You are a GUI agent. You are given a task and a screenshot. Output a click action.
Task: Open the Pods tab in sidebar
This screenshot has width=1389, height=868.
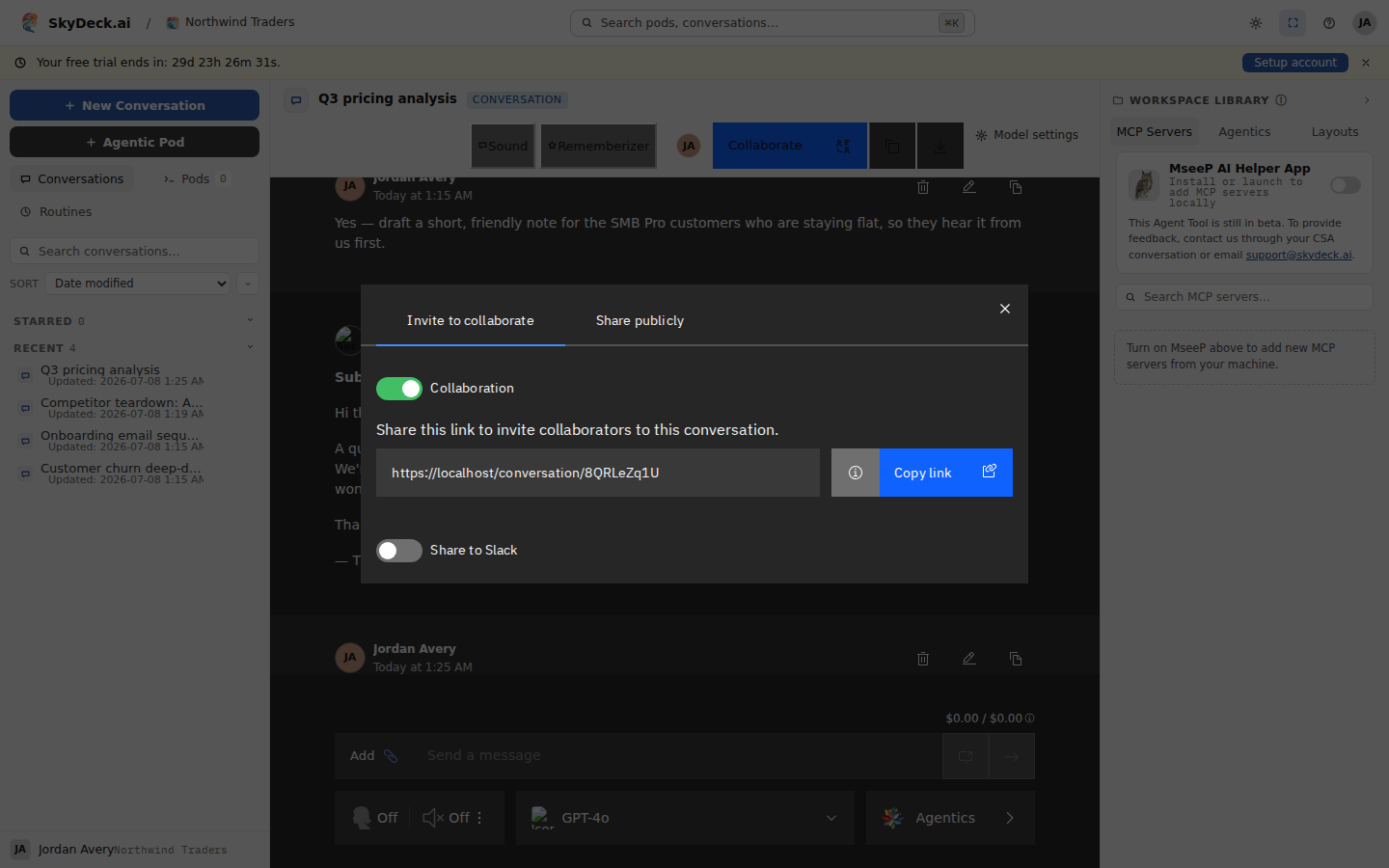point(196,178)
